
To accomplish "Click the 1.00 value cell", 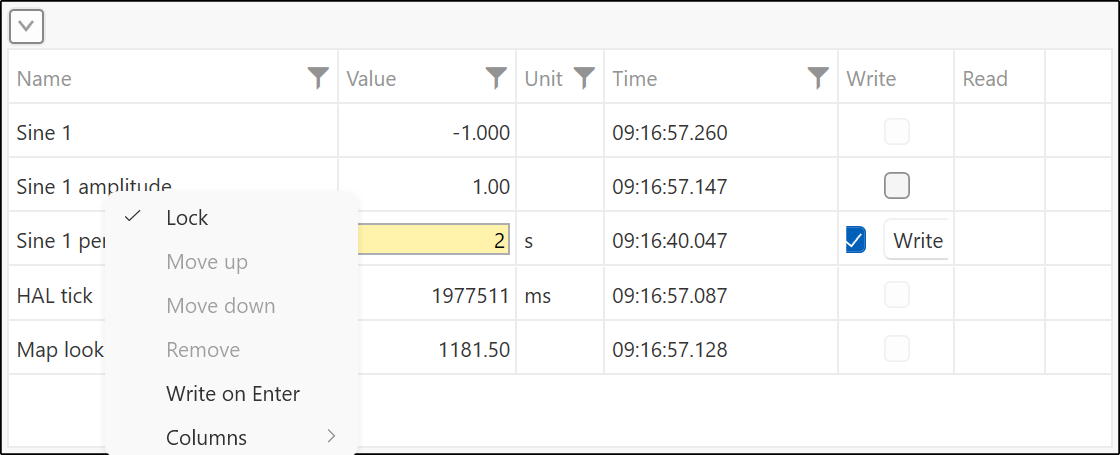I will (x=427, y=186).
